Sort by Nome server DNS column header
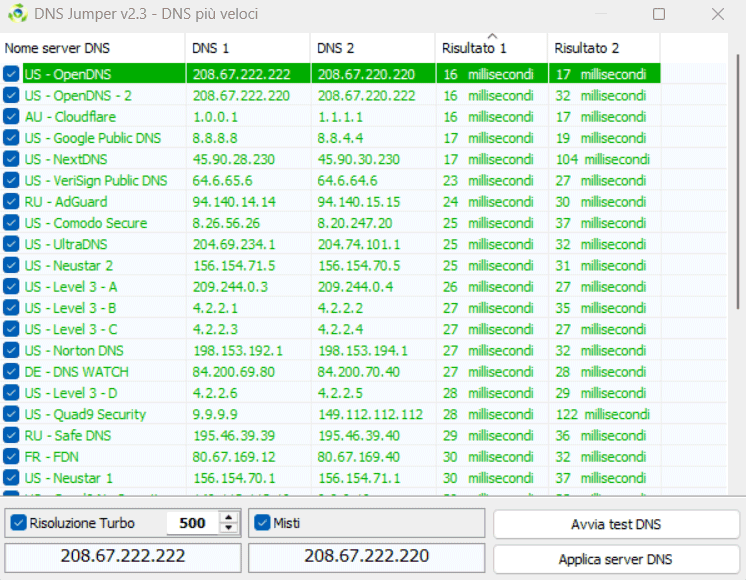 tap(93, 48)
